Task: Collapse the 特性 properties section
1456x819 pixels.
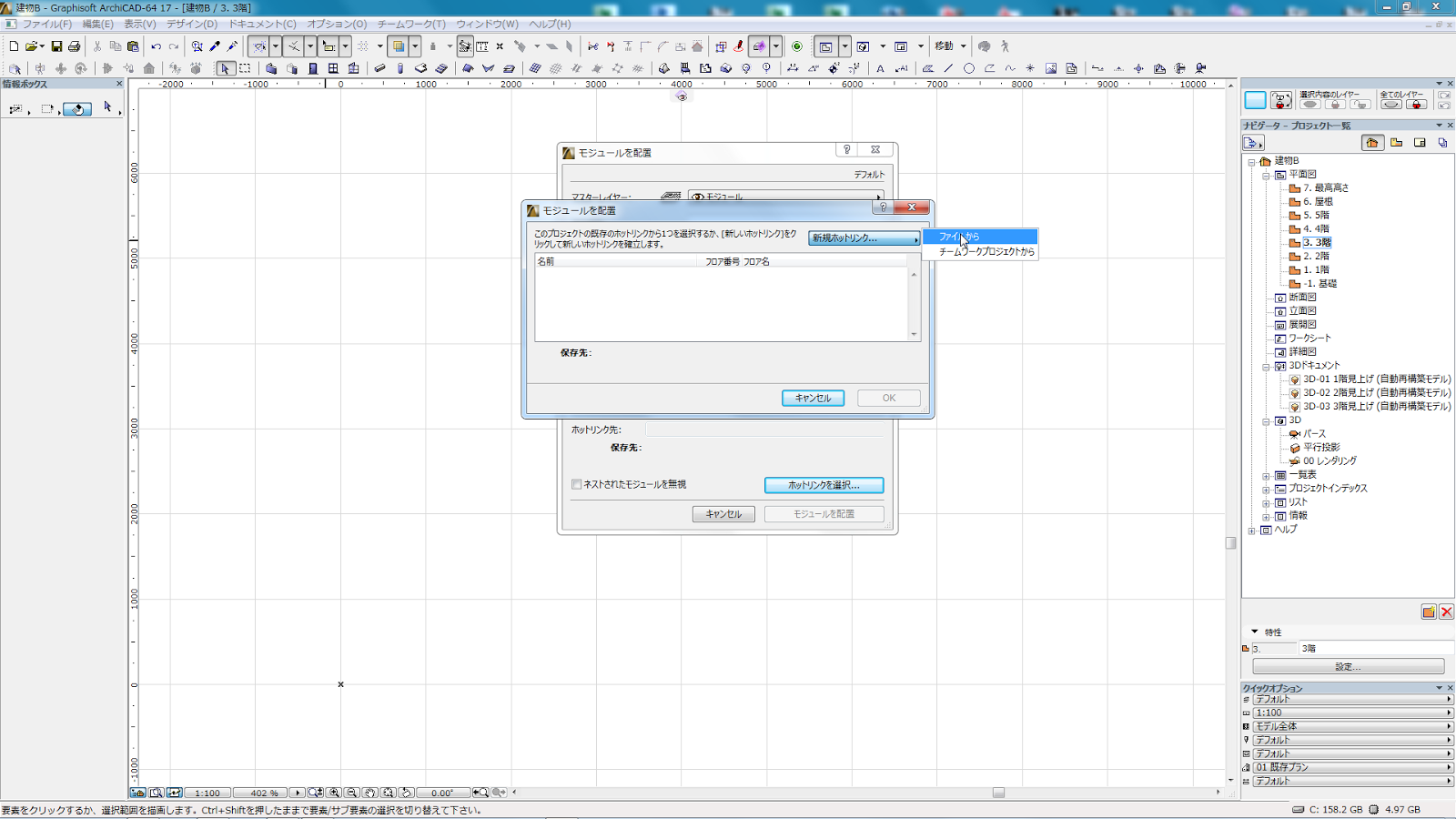Action: (1255, 632)
